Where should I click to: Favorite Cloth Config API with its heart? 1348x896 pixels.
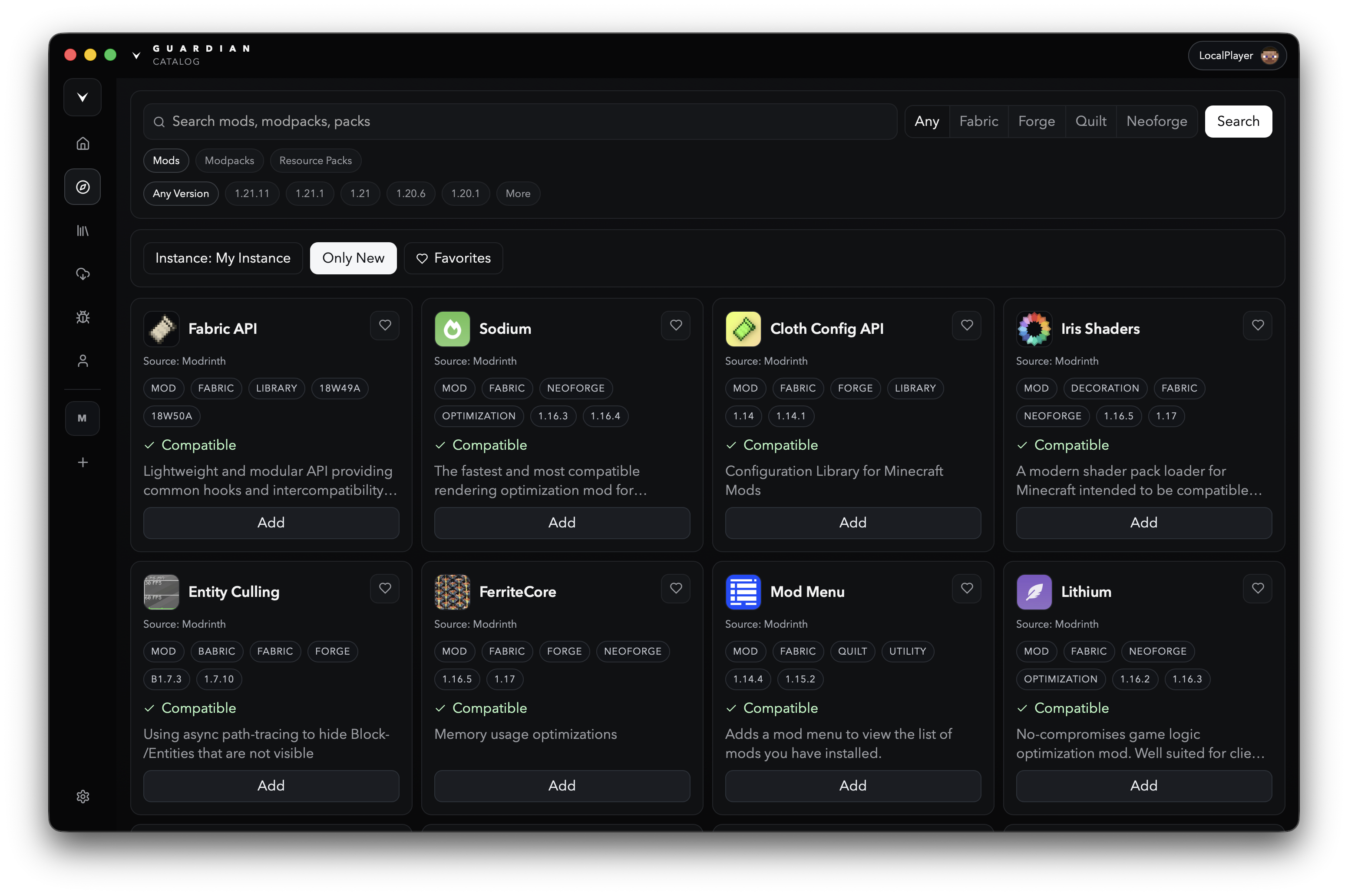[967, 326]
